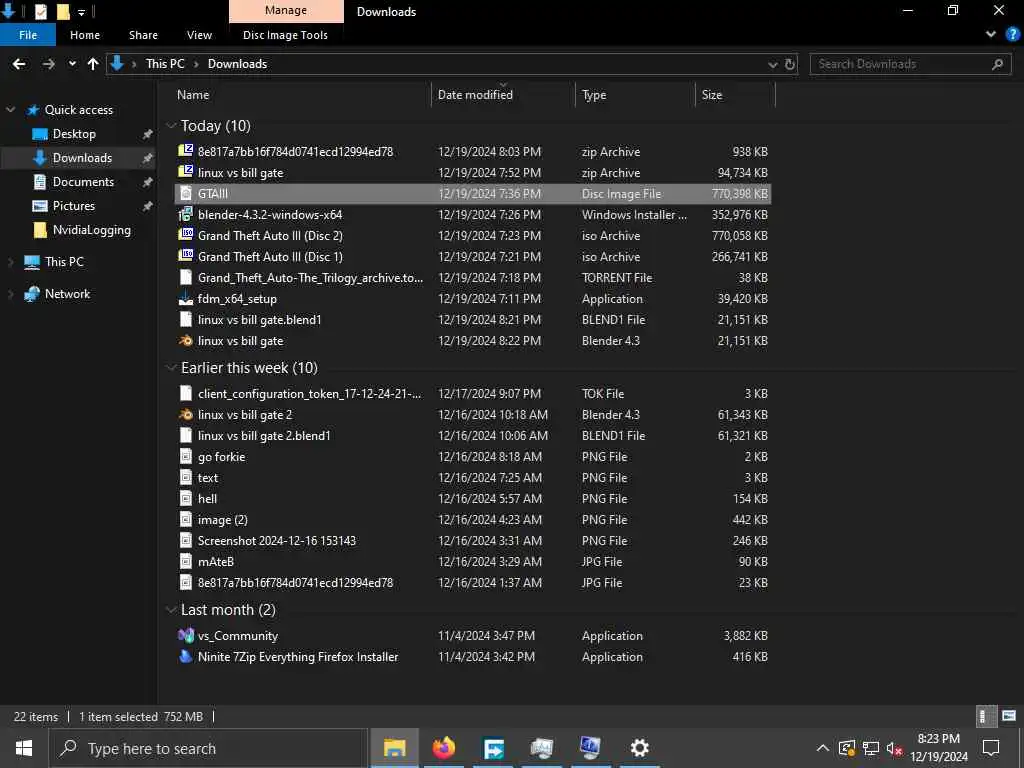Select Pictures in Quick access

tap(73, 206)
